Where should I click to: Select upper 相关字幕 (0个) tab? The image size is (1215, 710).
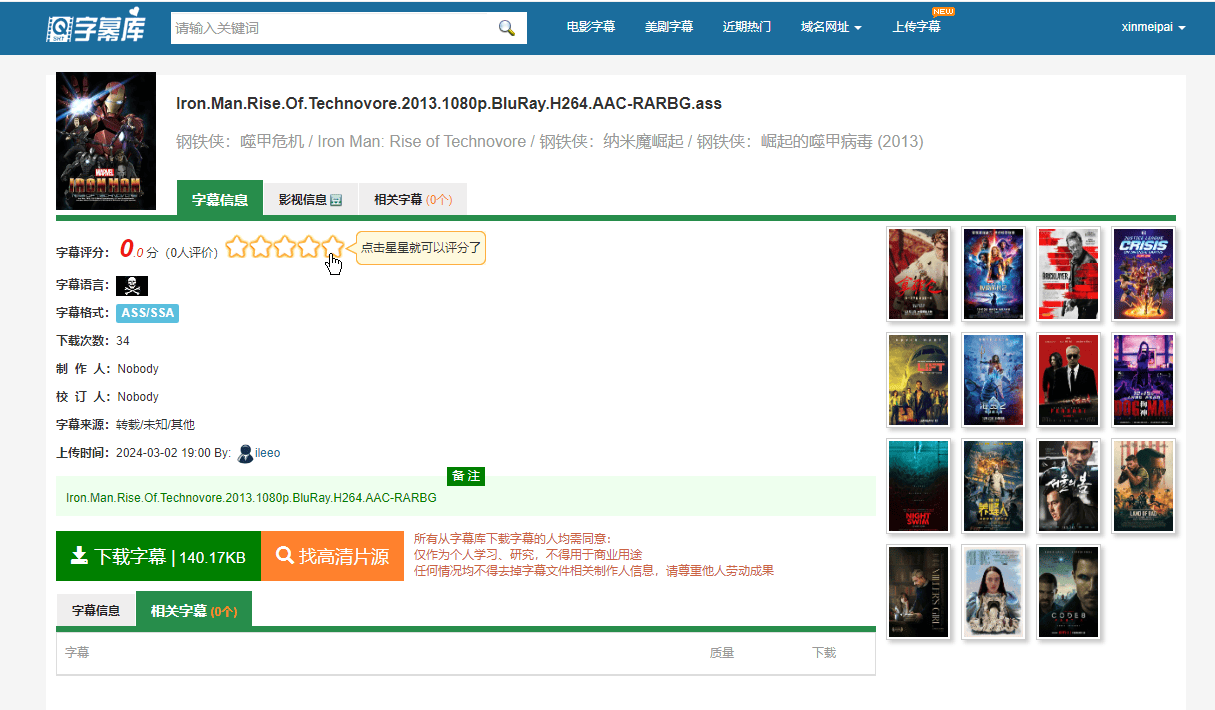click(x=412, y=199)
